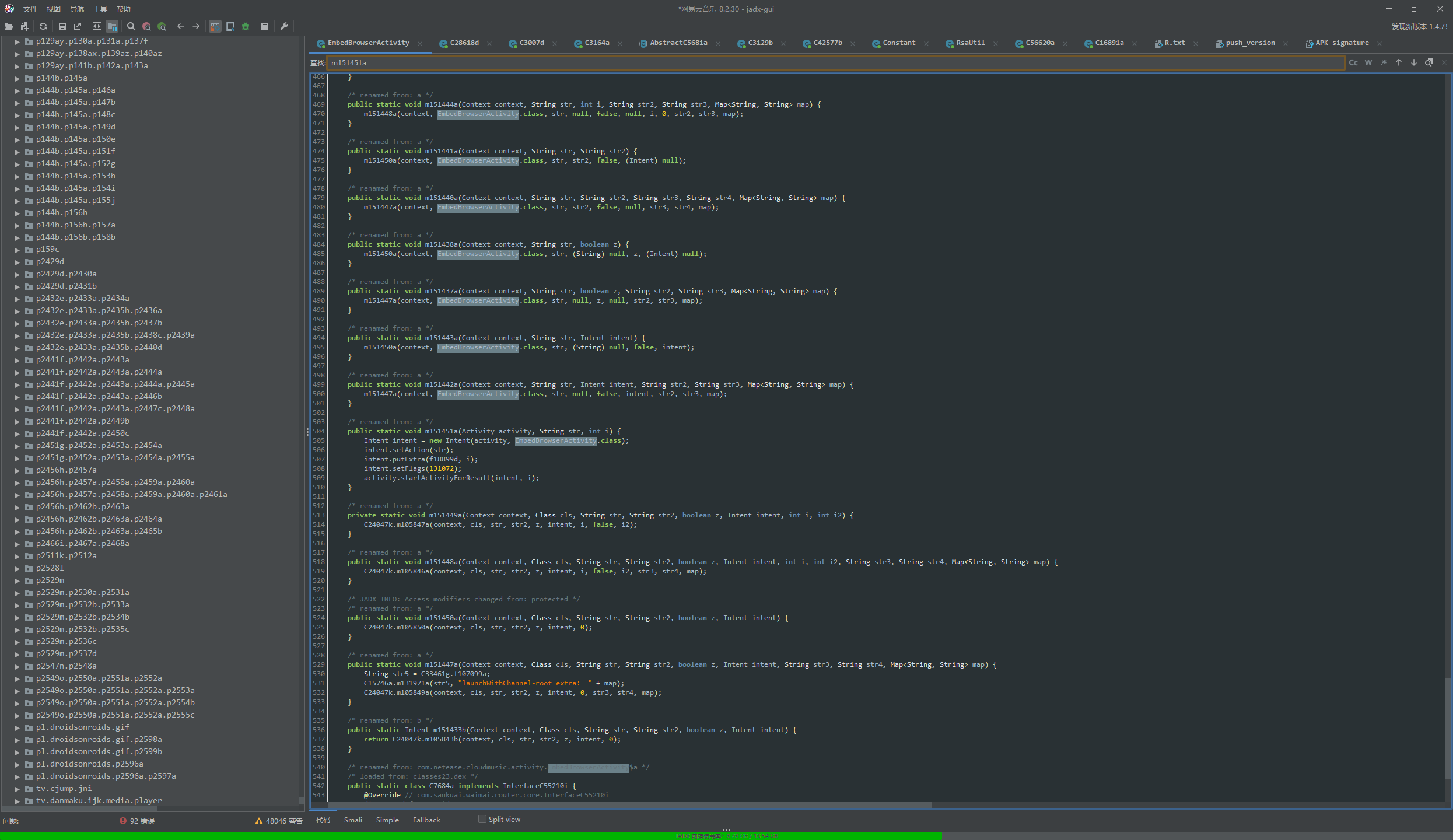Screen dimensions: 1453x840
Task: Toggle whole word W in search bar
Action: coord(1368,62)
